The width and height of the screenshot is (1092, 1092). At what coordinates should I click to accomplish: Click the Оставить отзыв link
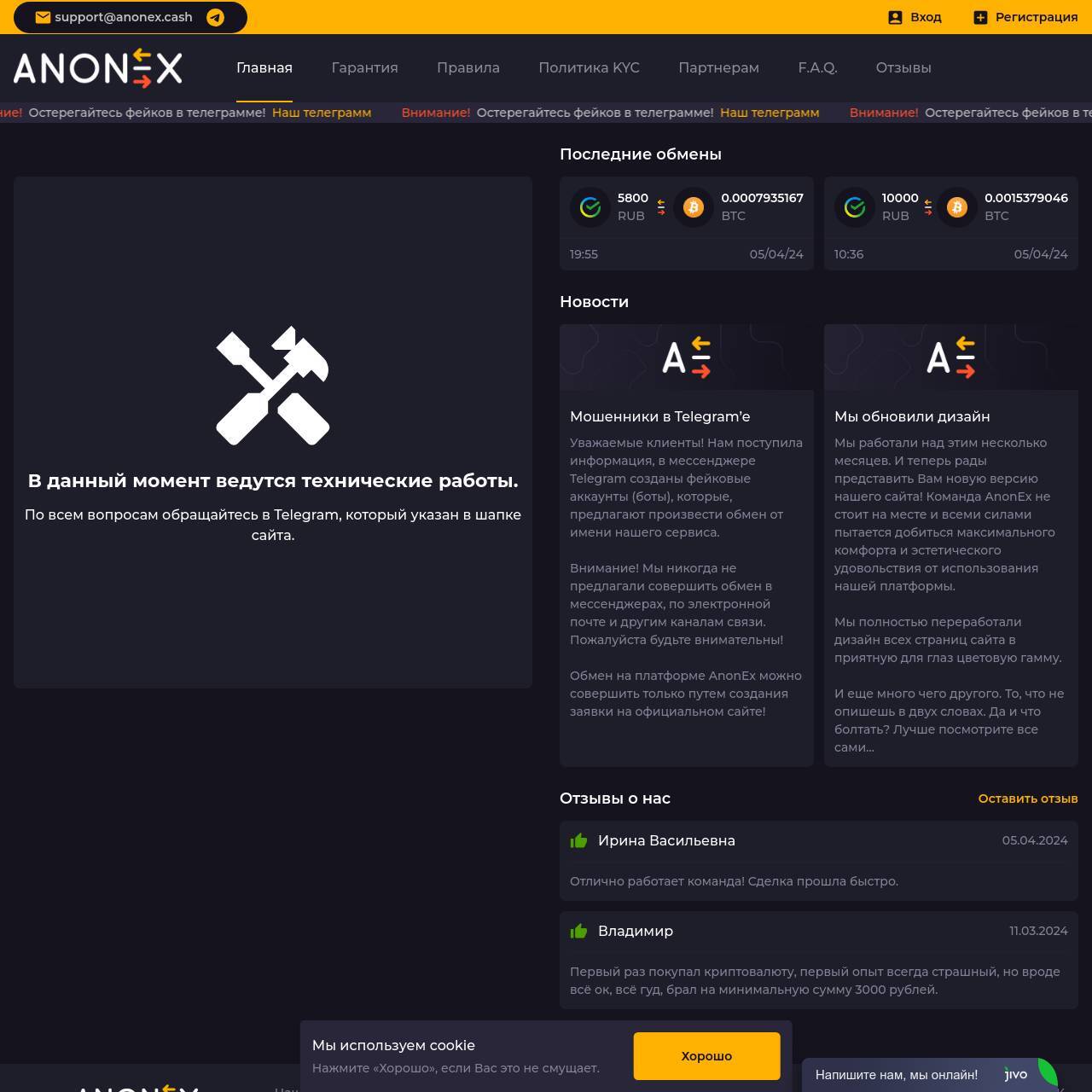1028,799
